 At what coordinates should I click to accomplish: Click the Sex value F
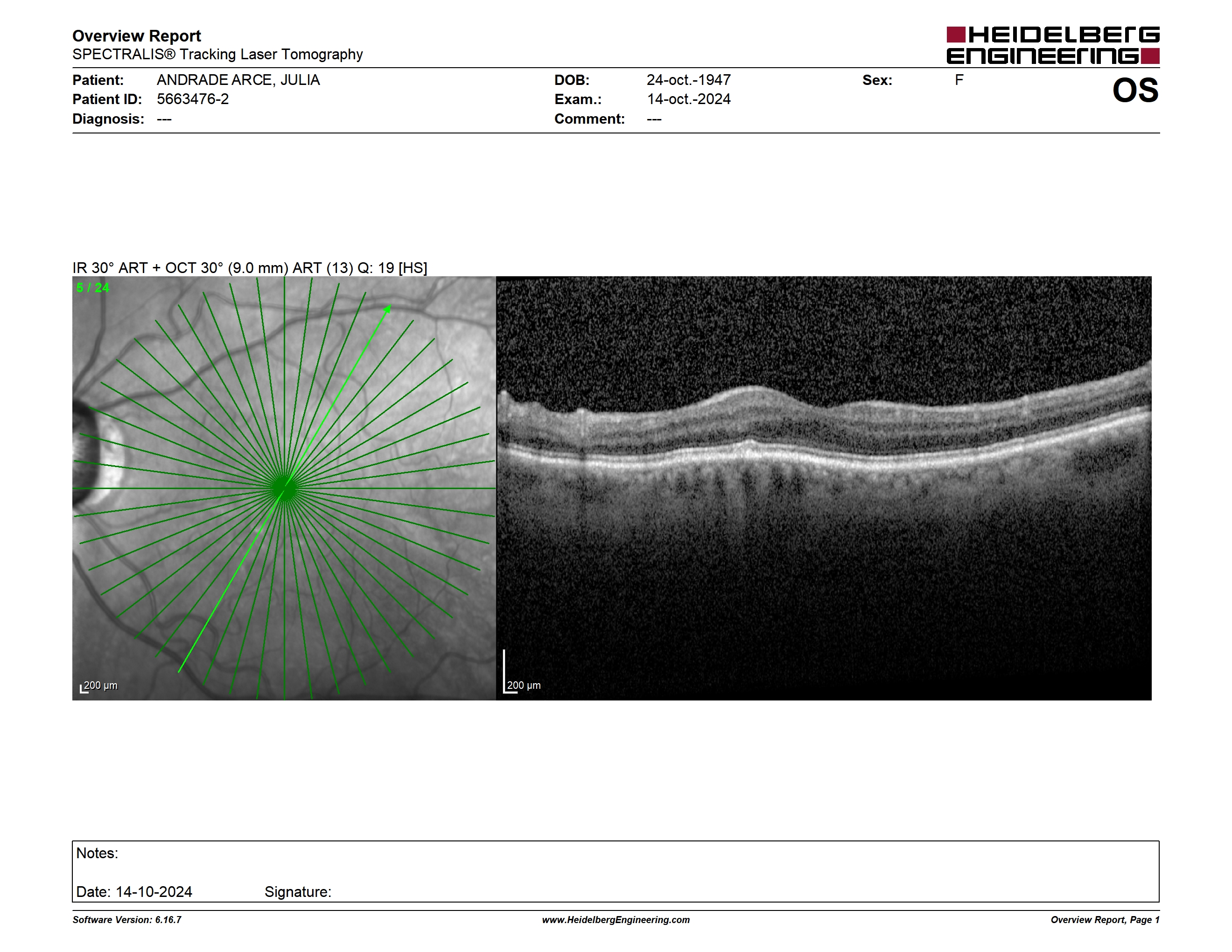point(959,80)
